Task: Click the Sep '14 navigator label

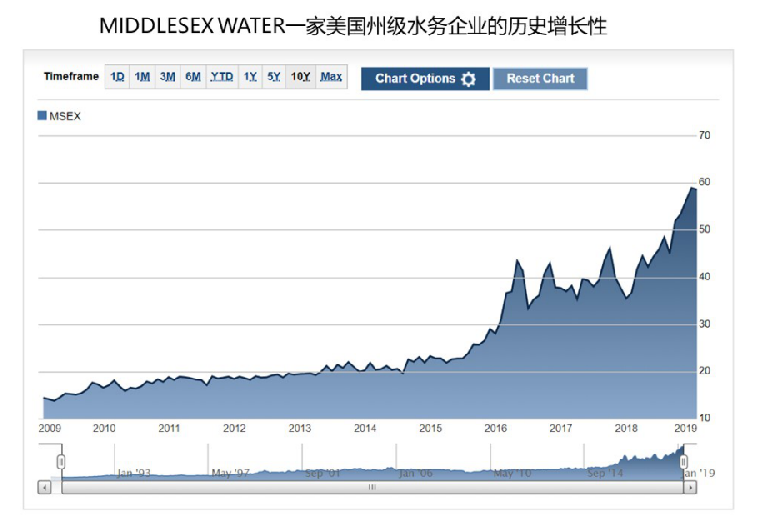Action: (605, 473)
